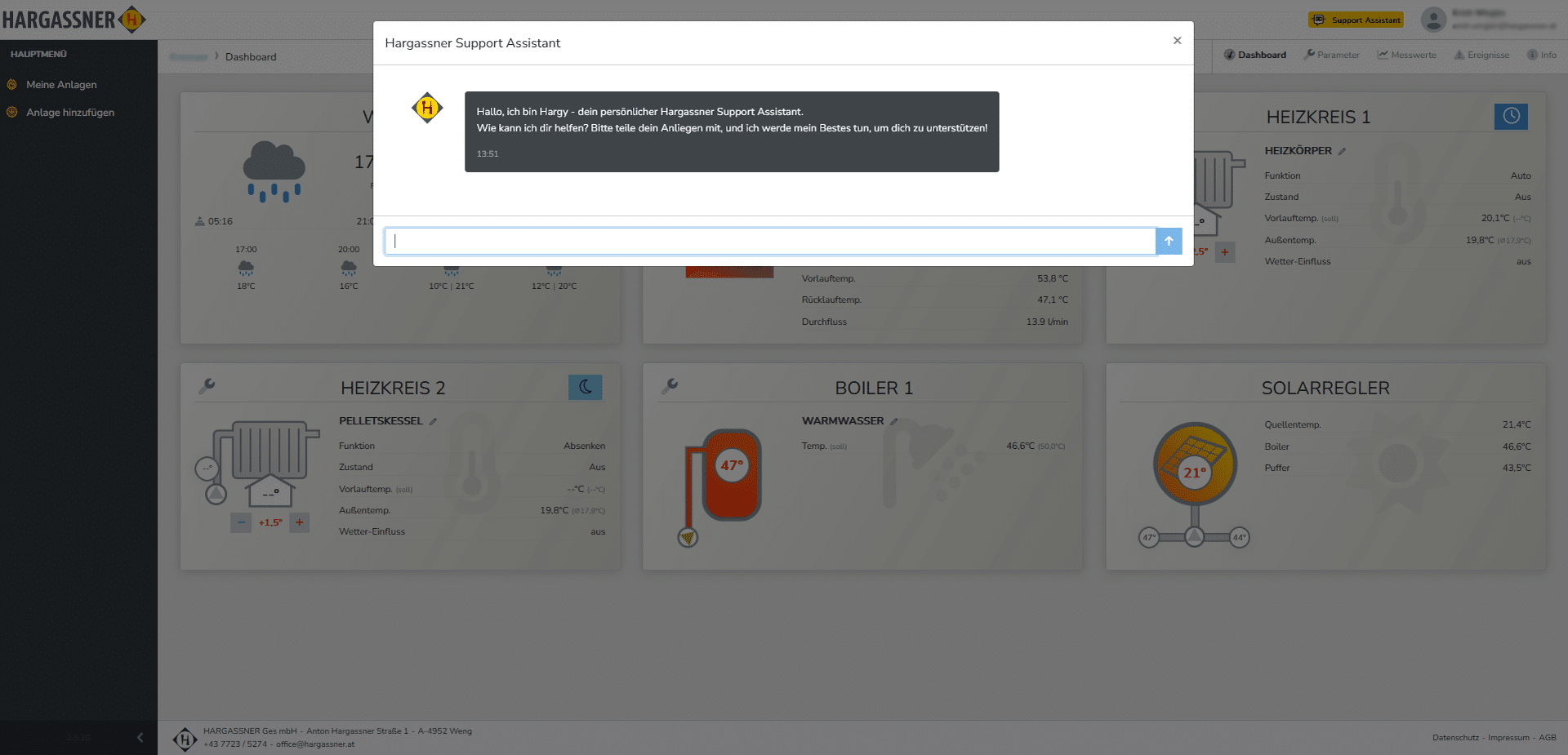Open the Heizkreis 1 clock schedule button
Screen dimensions: 1568x755
1511,116
